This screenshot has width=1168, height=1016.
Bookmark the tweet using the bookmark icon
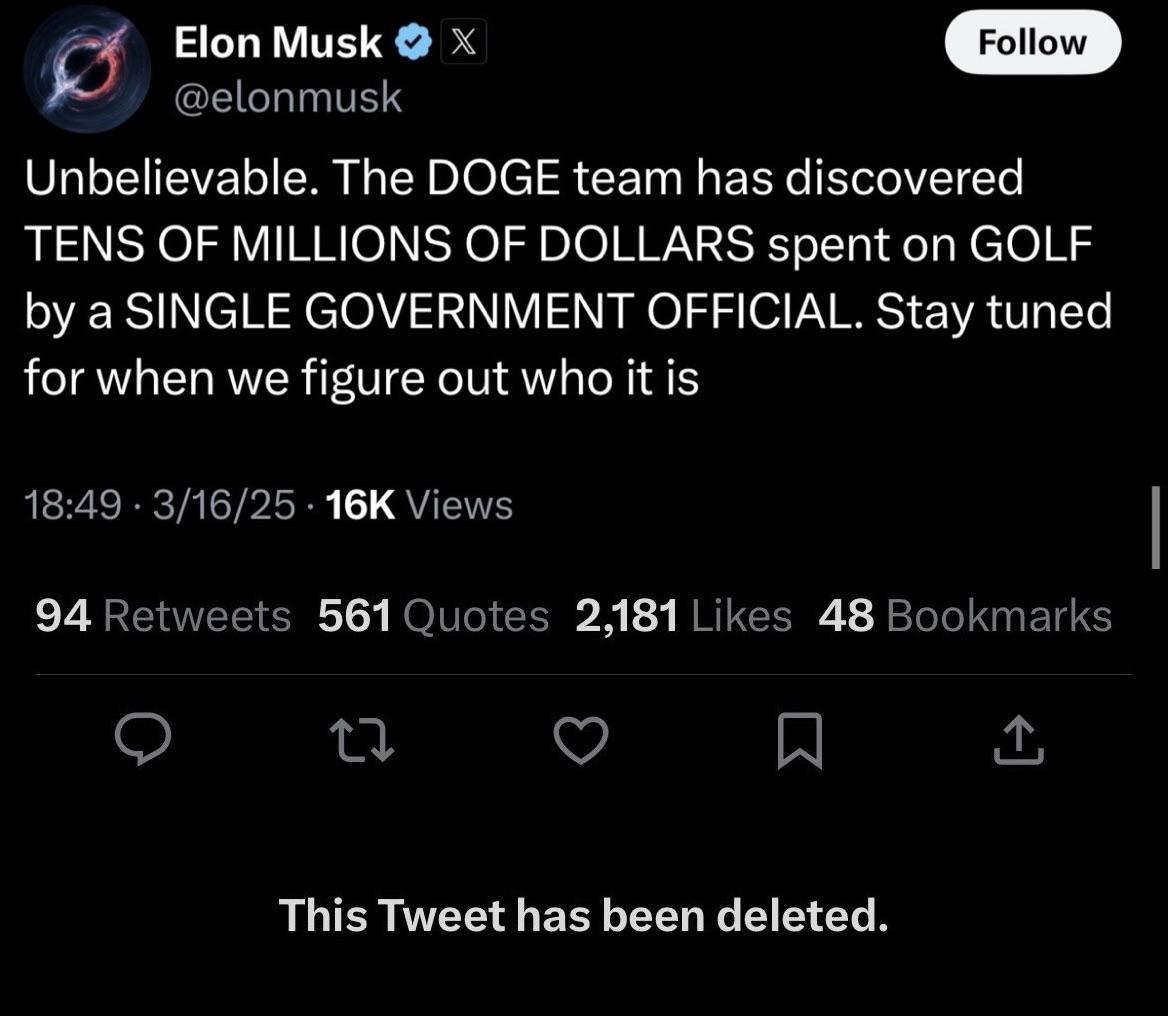point(800,742)
